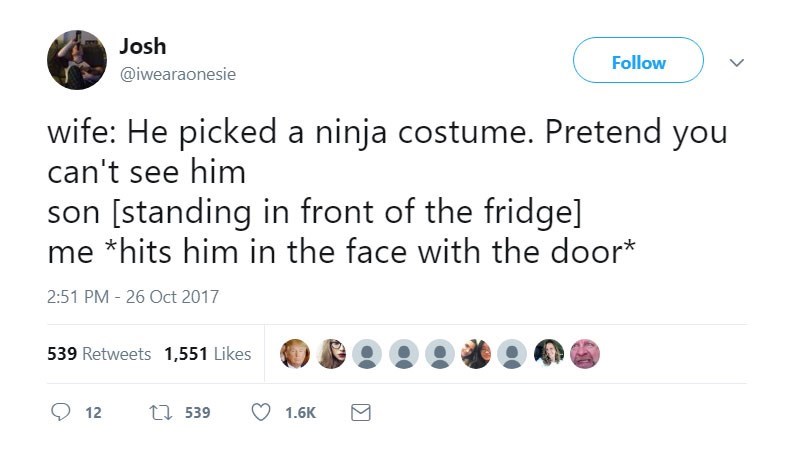Expand the tweet options chevron menu
Image resolution: width=792 pixels, height=456 pixels.
click(x=738, y=62)
